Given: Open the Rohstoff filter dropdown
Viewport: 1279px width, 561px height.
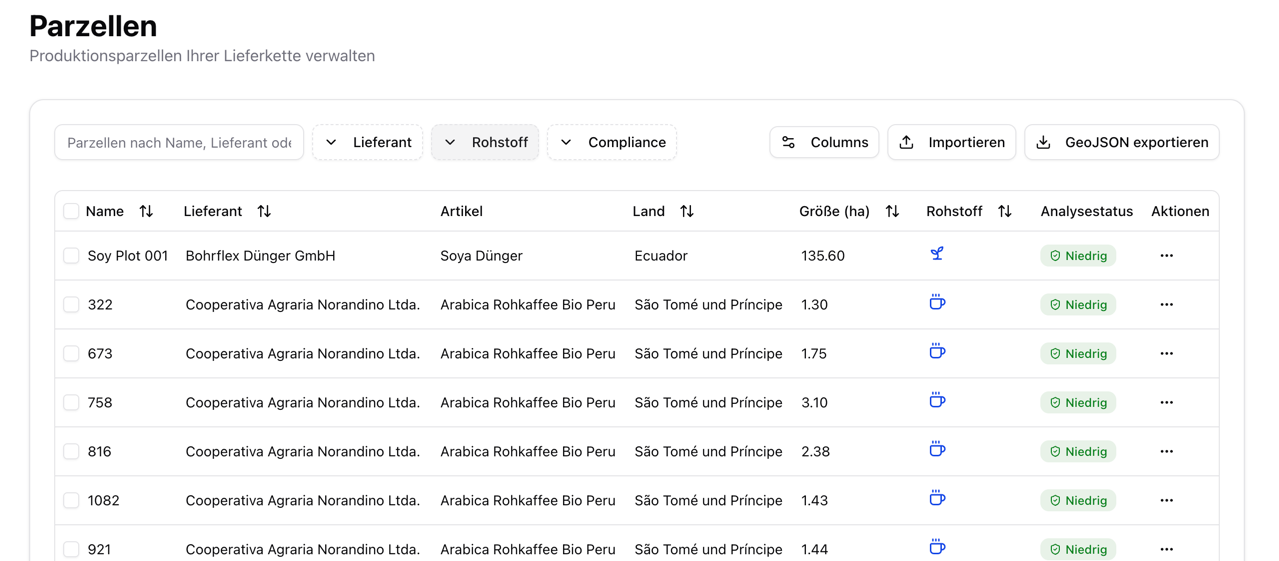Looking at the screenshot, I should click(x=485, y=142).
